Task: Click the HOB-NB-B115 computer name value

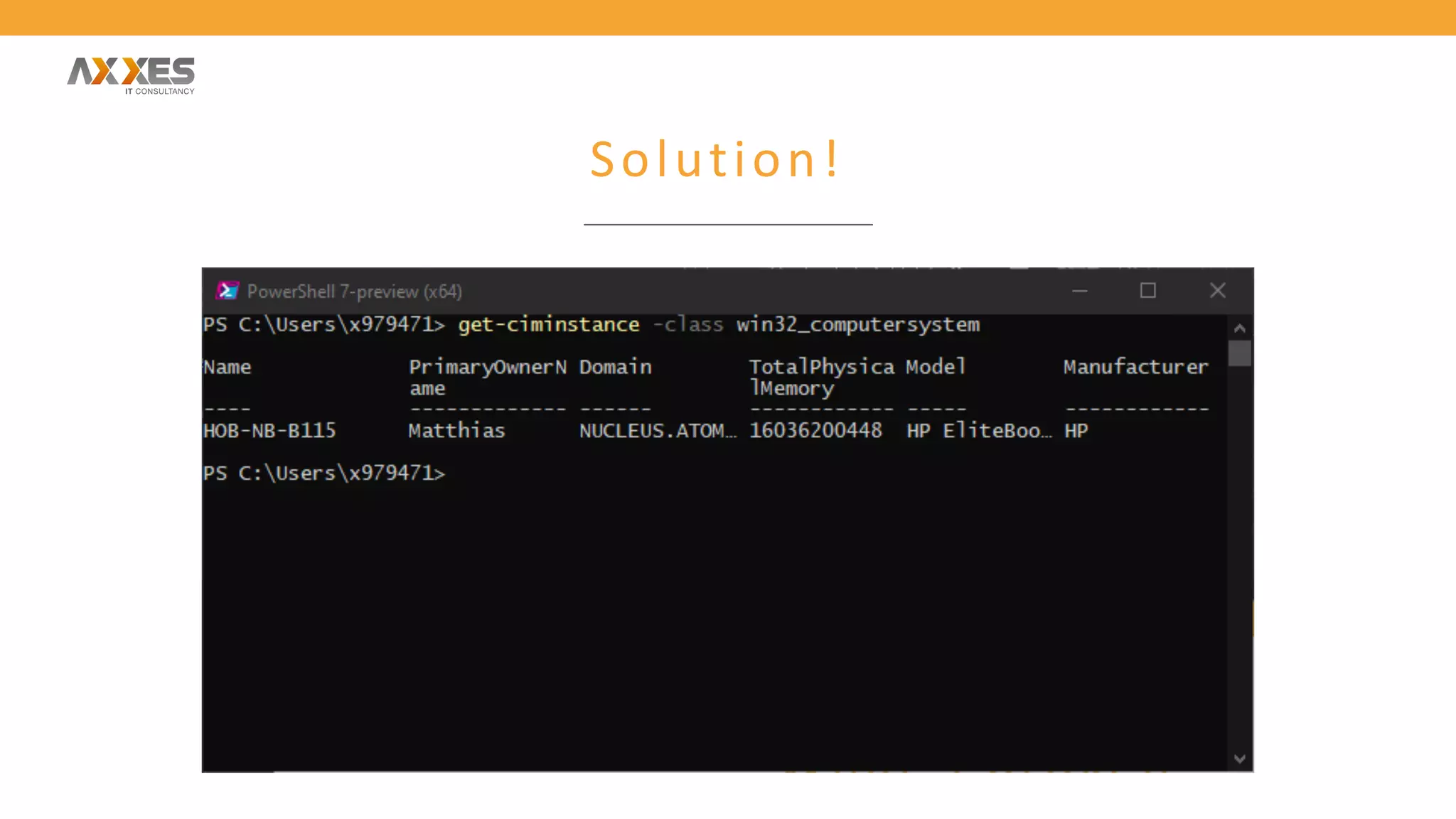Action: point(269,431)
